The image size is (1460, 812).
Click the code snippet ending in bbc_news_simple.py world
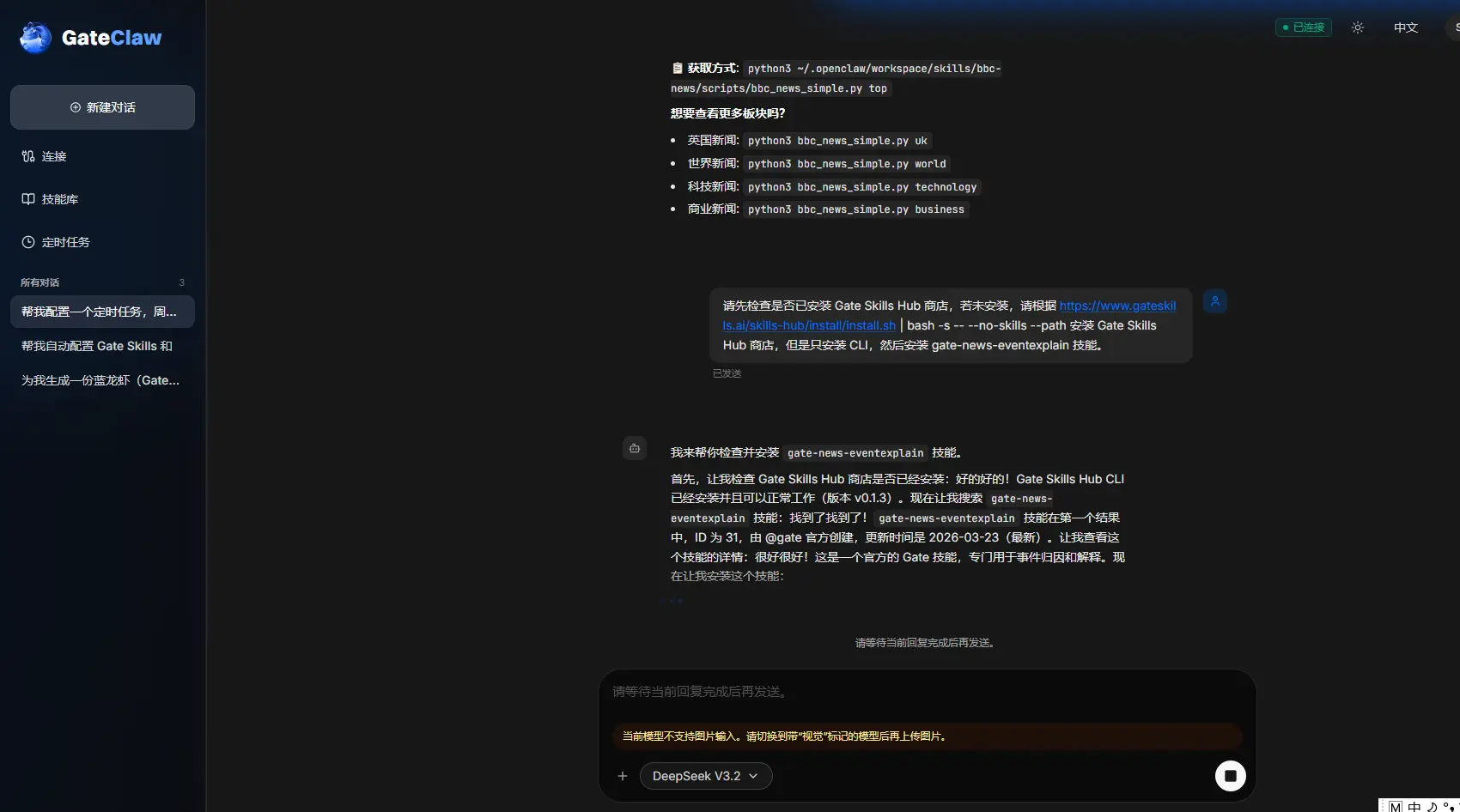(847, 164)
